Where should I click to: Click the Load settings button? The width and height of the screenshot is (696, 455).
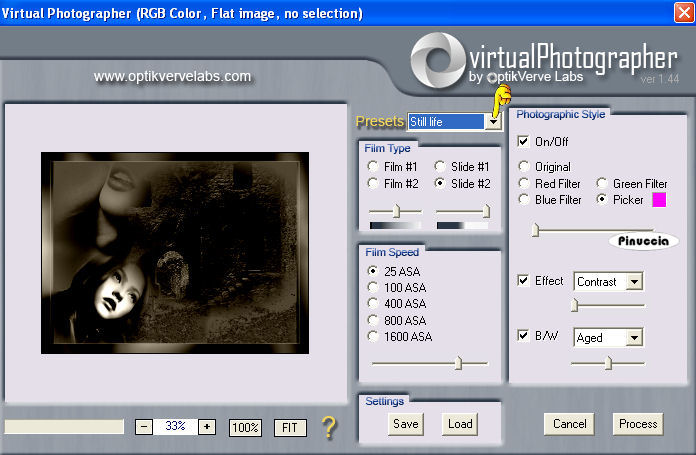[x=460, y=424]
